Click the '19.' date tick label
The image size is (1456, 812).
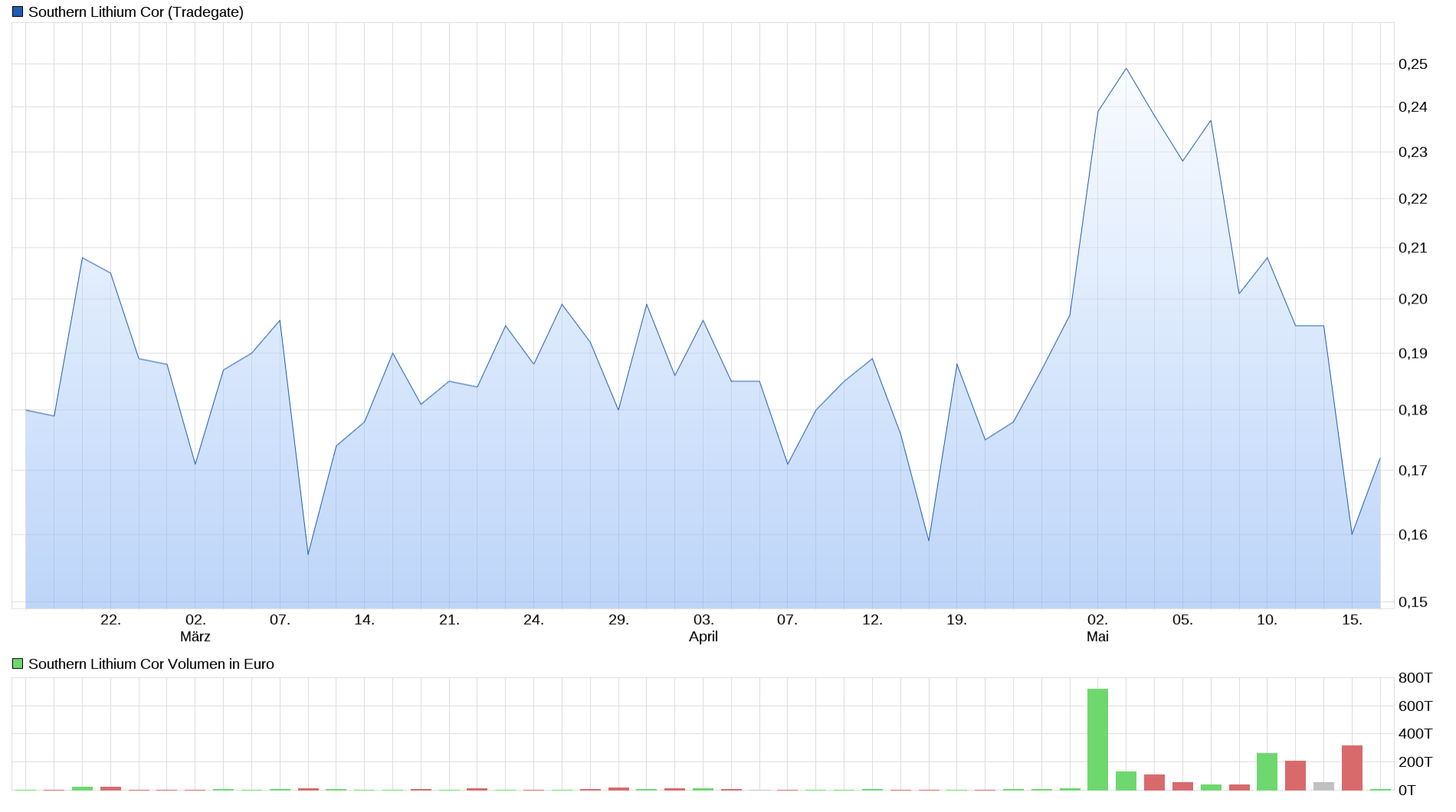point(956,620)
